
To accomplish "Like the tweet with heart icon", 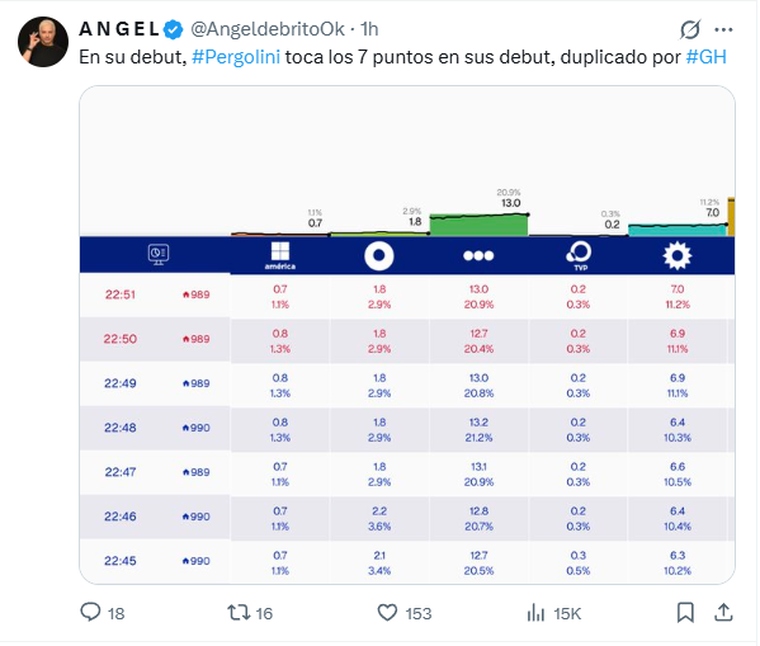I will coord(387,612).
